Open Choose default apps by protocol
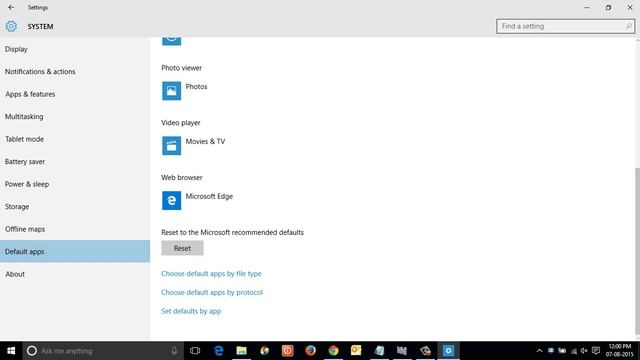Viewport: 640px width, 360px height. tap(212, 292)
